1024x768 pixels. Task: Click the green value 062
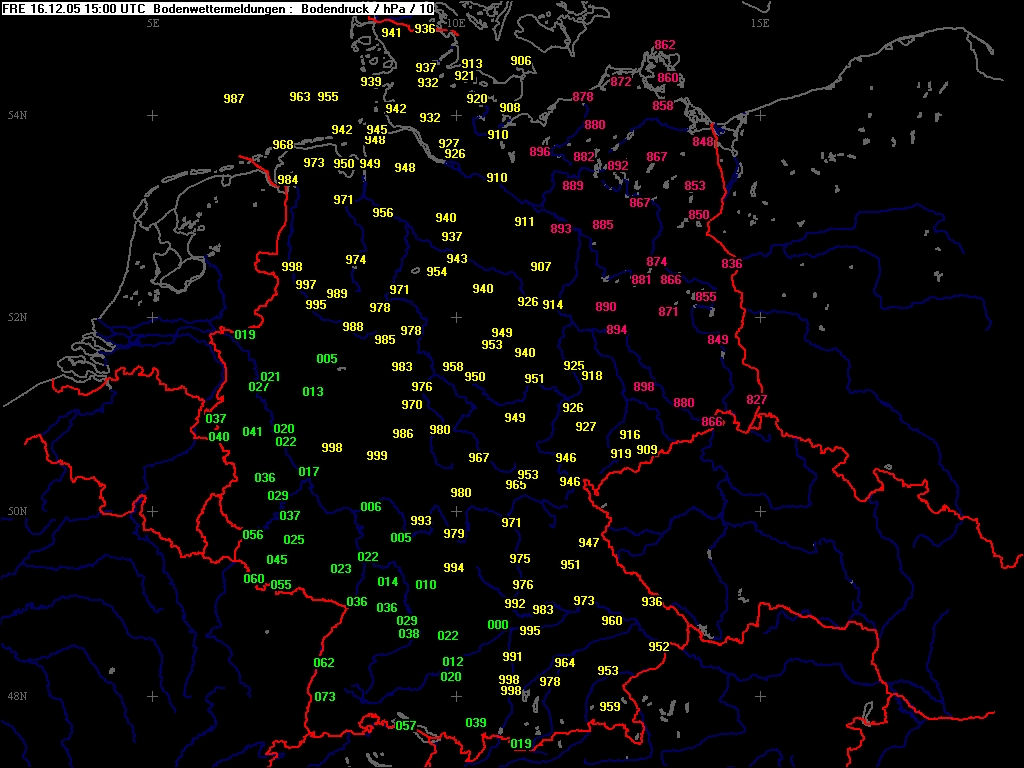click(x=324, y=663)
